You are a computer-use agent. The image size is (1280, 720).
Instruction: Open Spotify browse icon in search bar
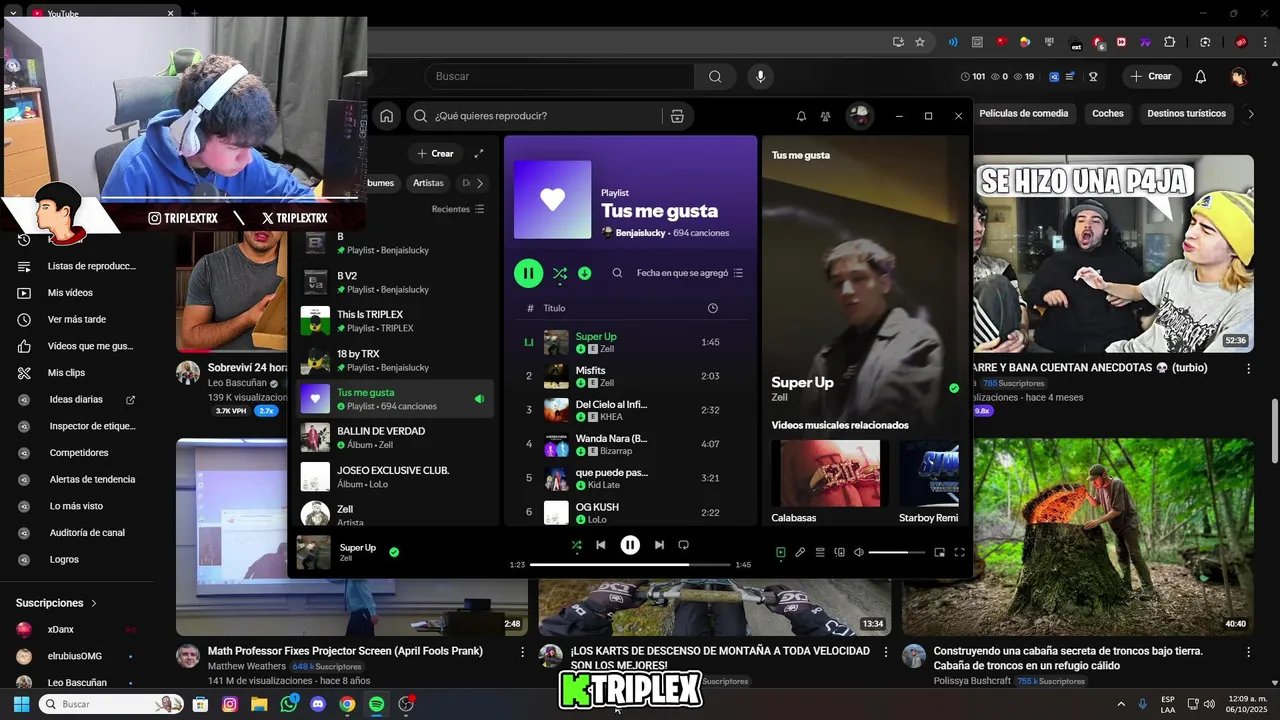(677, 116)
